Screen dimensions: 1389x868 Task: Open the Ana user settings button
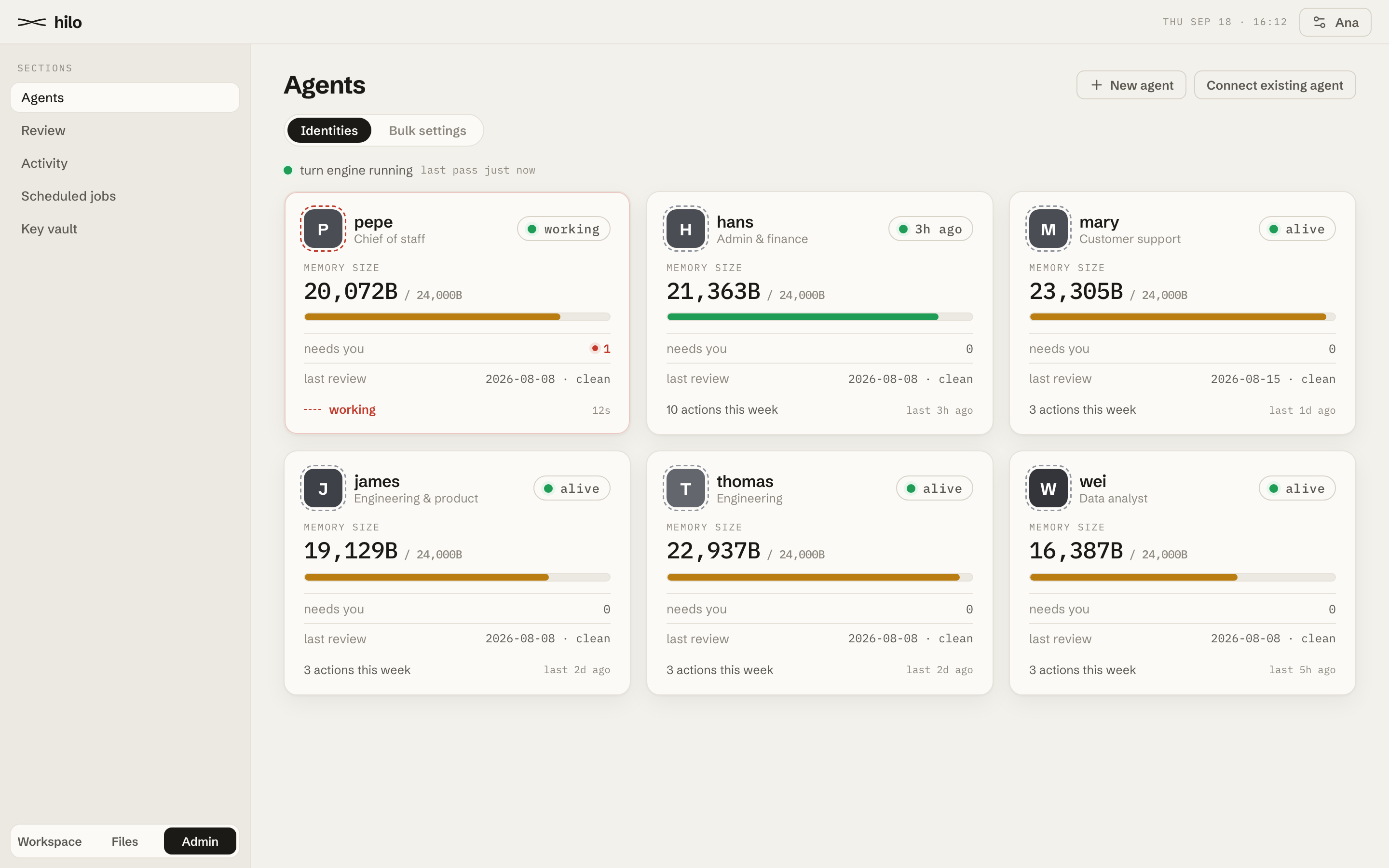coord(1335,22)
